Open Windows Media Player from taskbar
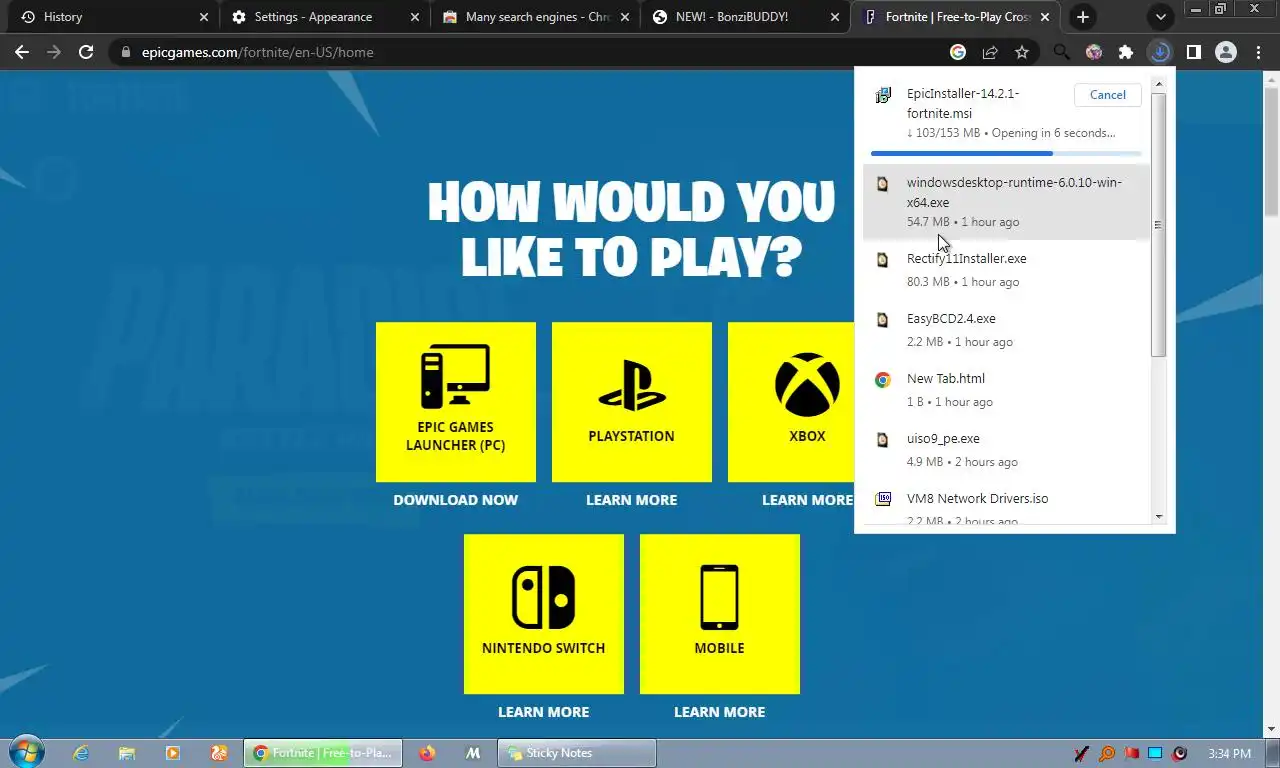The width and height of the screenshot is (1280, 768). [x=173, y=753]
